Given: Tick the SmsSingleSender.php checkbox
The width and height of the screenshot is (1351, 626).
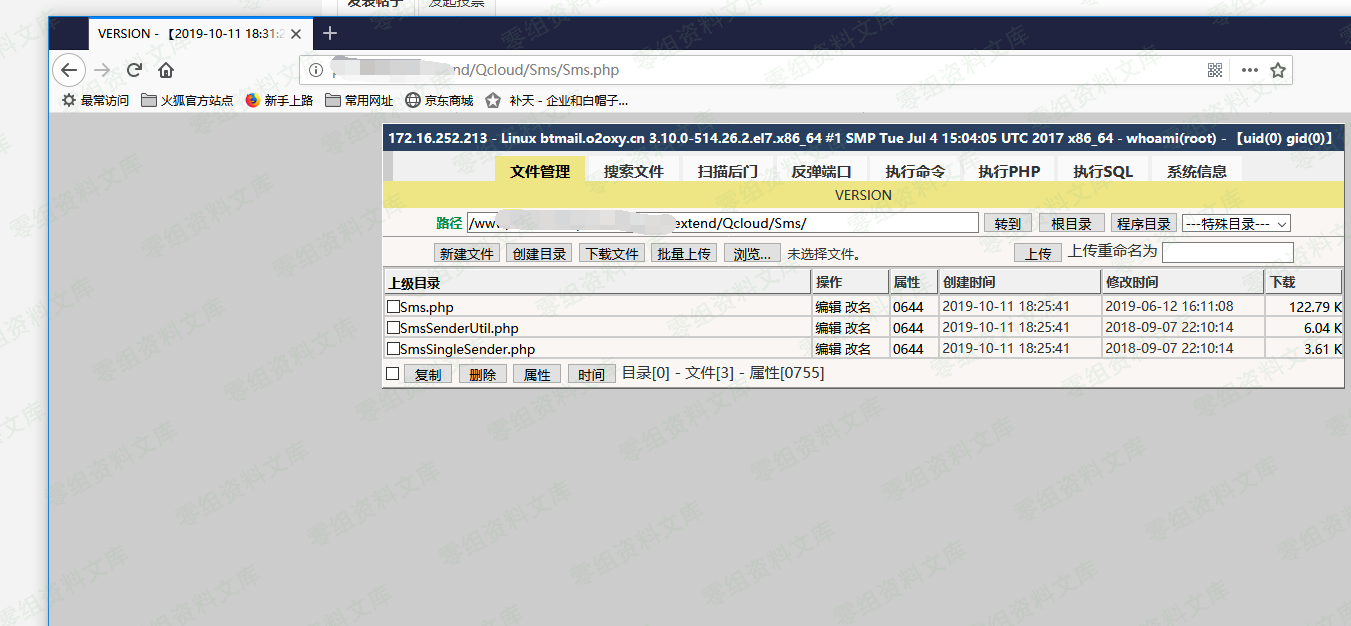Looking at the screenshot, I should pyautogui.click(x=393, y=349).
